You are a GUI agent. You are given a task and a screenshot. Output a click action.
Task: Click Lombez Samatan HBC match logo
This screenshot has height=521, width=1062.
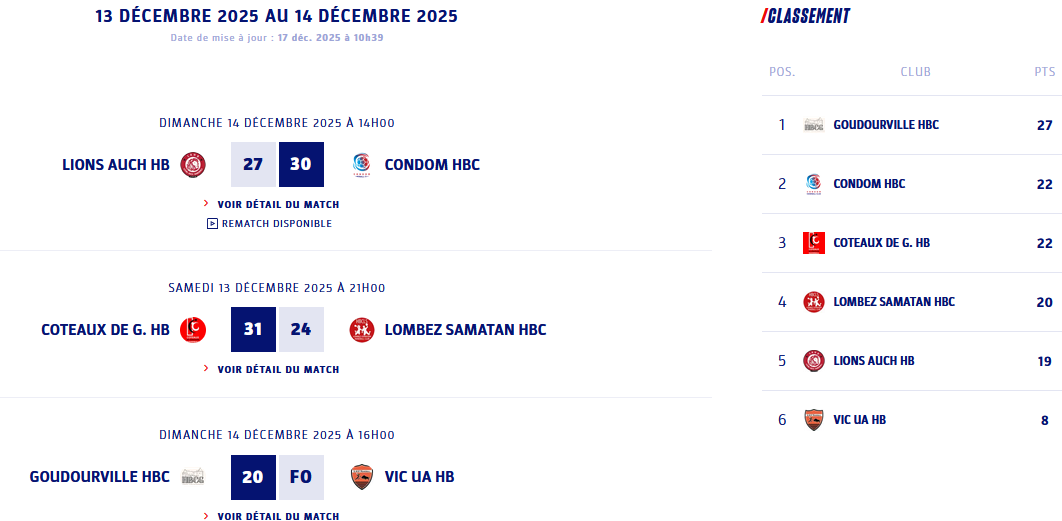[361, 330]
